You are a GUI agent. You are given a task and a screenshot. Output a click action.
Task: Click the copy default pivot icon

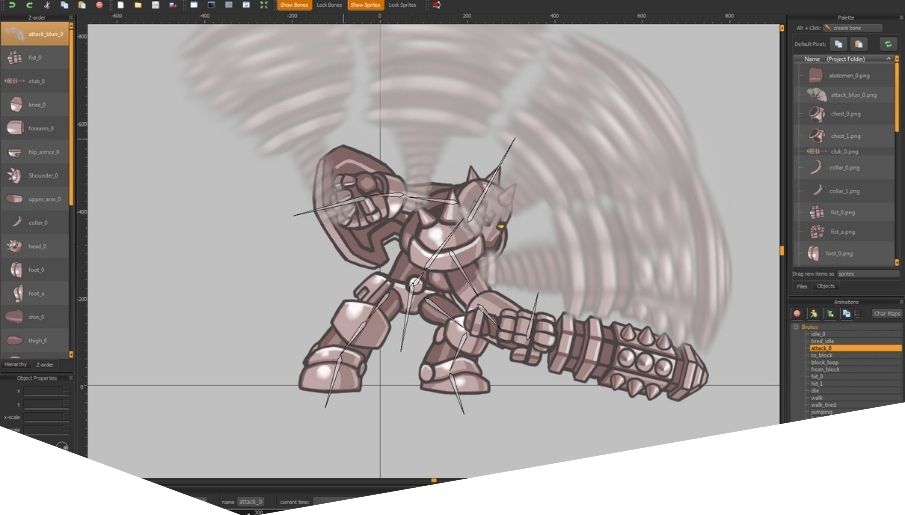click(838, 44)
